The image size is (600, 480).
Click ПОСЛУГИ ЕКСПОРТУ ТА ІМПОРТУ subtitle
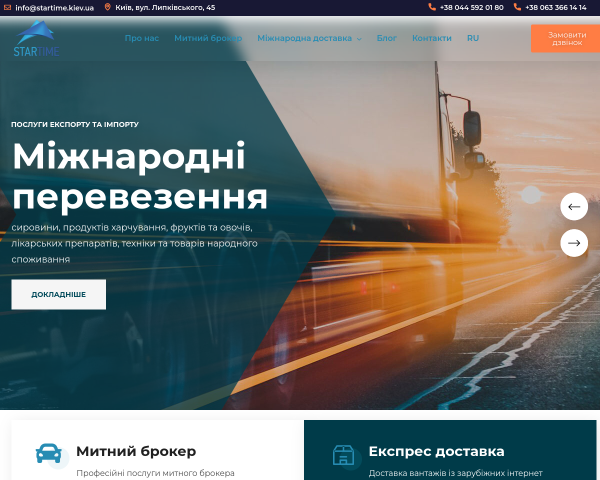coord(75,124)
